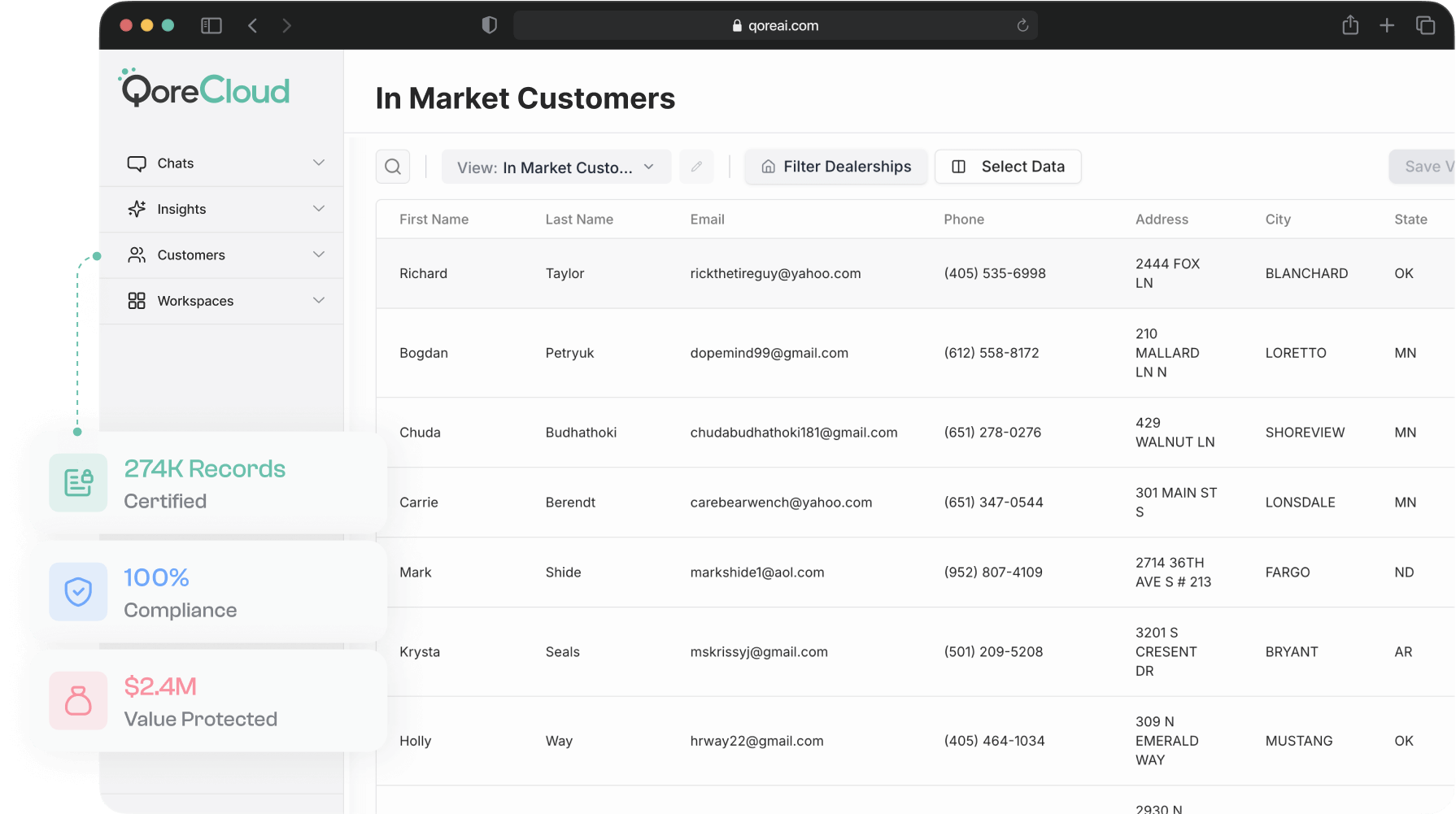1456x814 pixels.
Task: Open a new browser tab with plus
Action: 1387,26
